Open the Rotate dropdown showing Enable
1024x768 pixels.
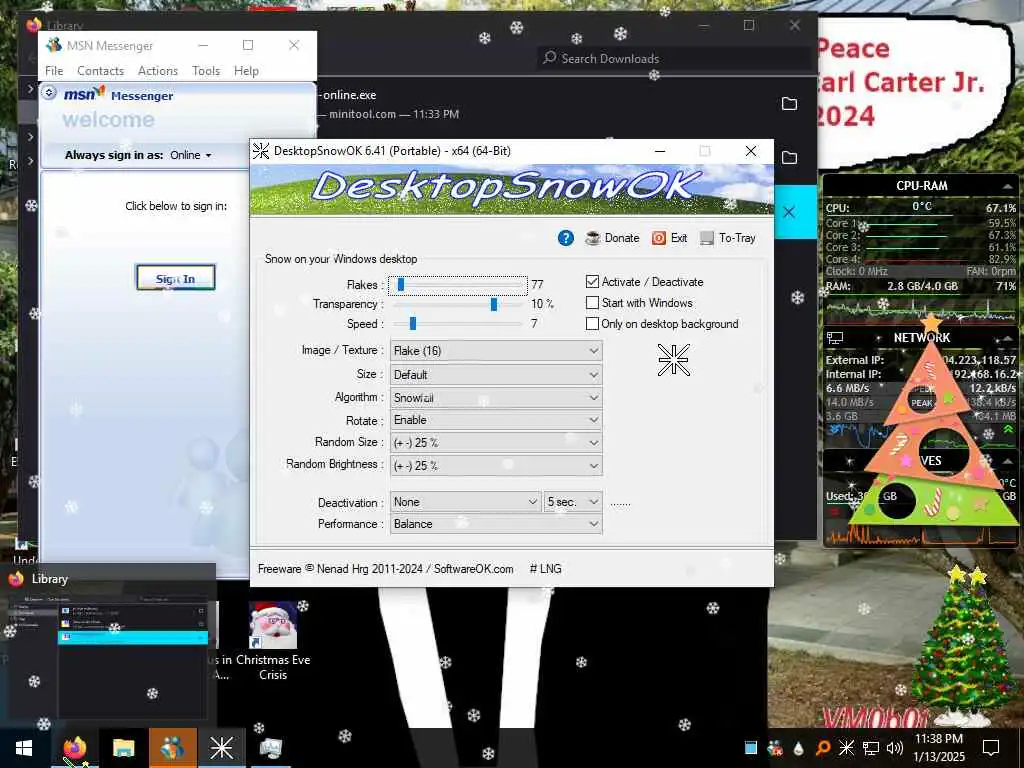[x=496, y=420]
